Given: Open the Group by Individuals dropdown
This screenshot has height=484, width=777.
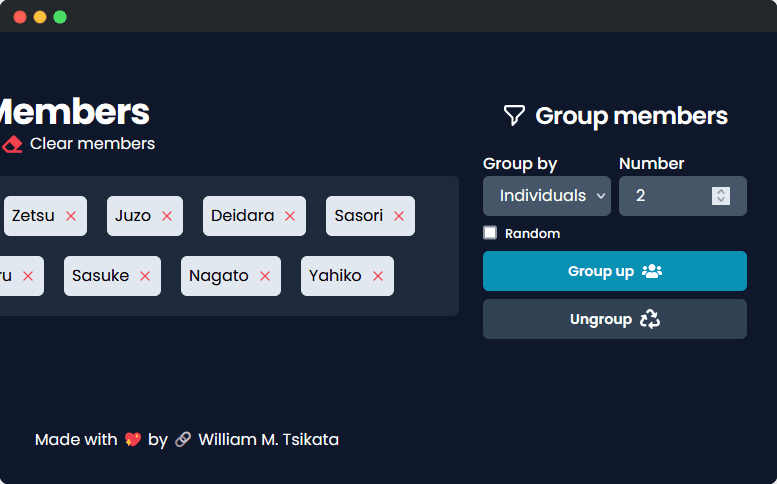Looking at the screenshot, I should click(x=547, y=196).
